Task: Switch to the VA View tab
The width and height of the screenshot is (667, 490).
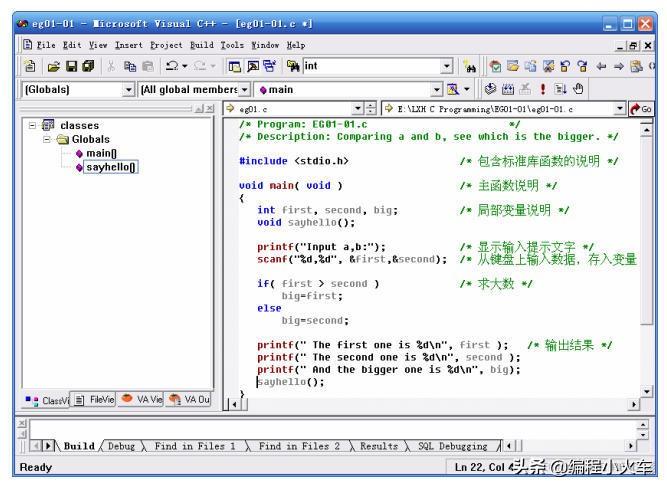Action: 142,400
